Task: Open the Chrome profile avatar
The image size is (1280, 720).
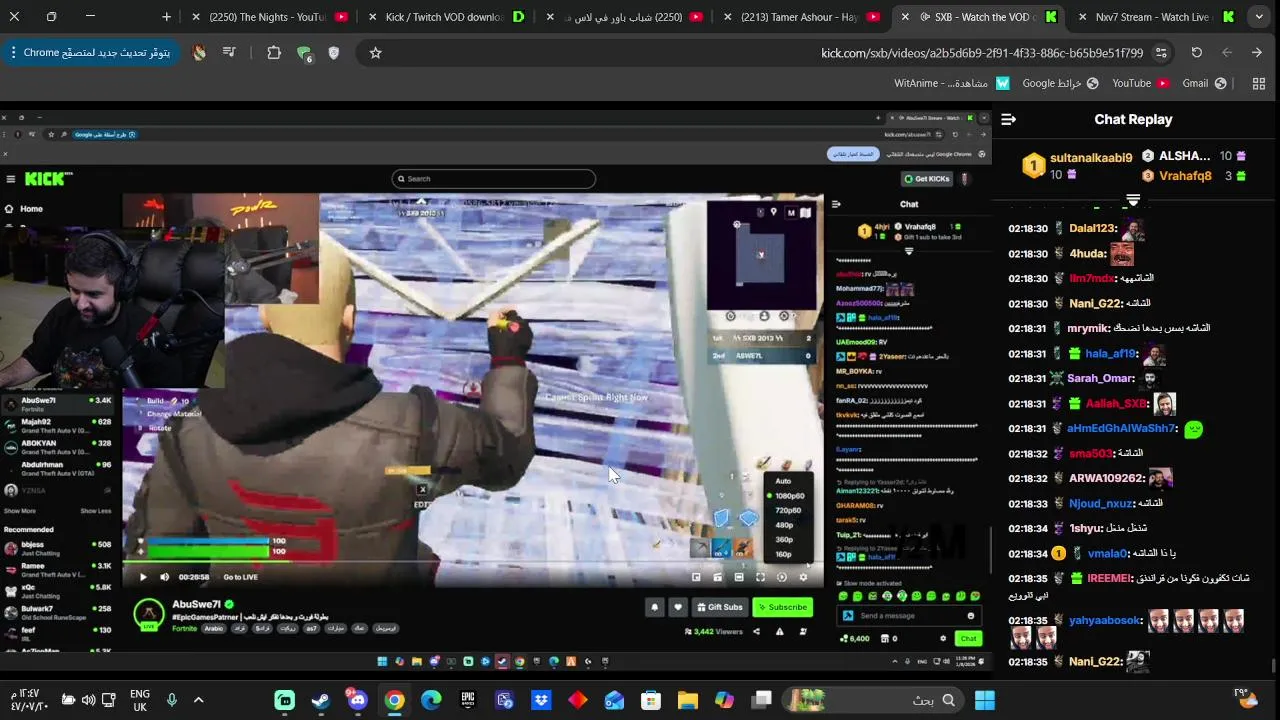Action: [199, 52]
